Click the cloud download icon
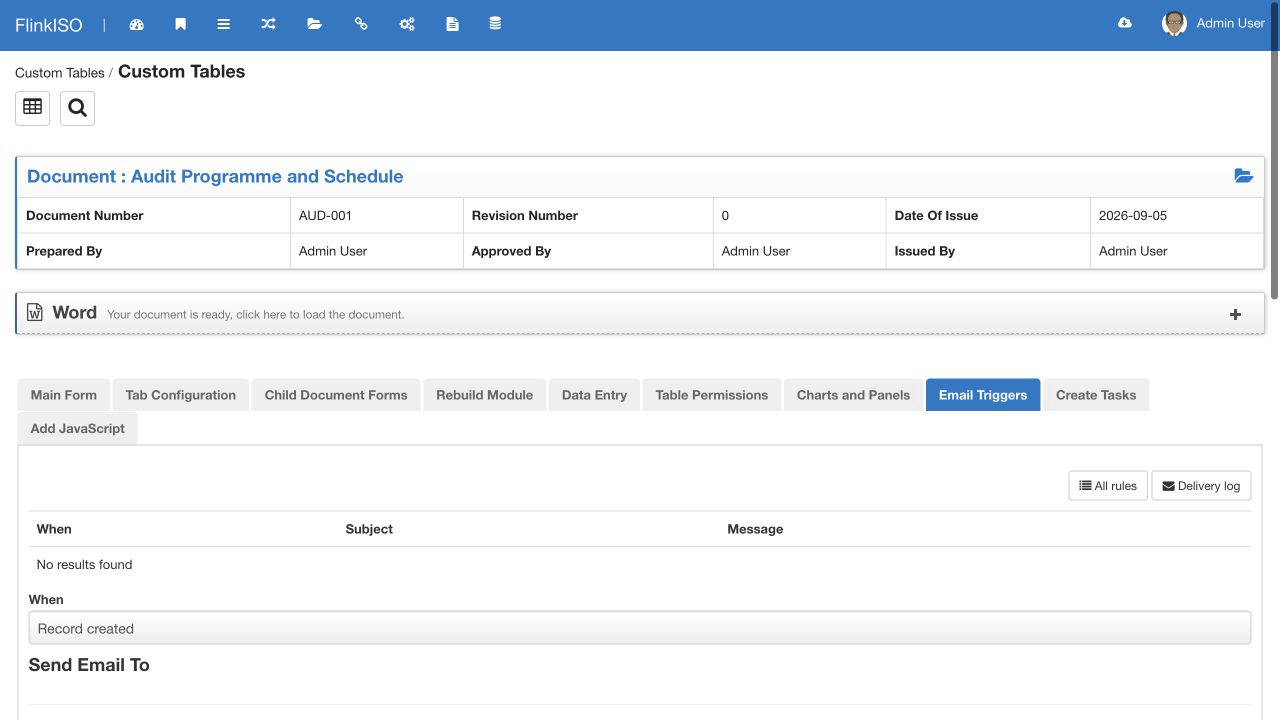The height and width of the screenshot is (720, 1280). (1125, 23)
